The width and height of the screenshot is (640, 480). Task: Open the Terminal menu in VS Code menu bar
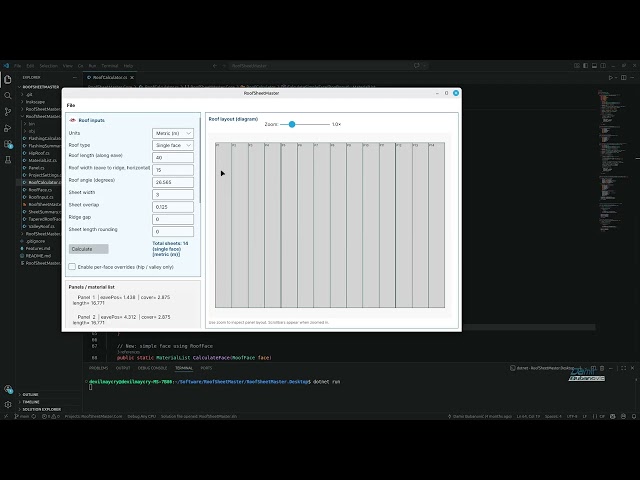point(109,66)
